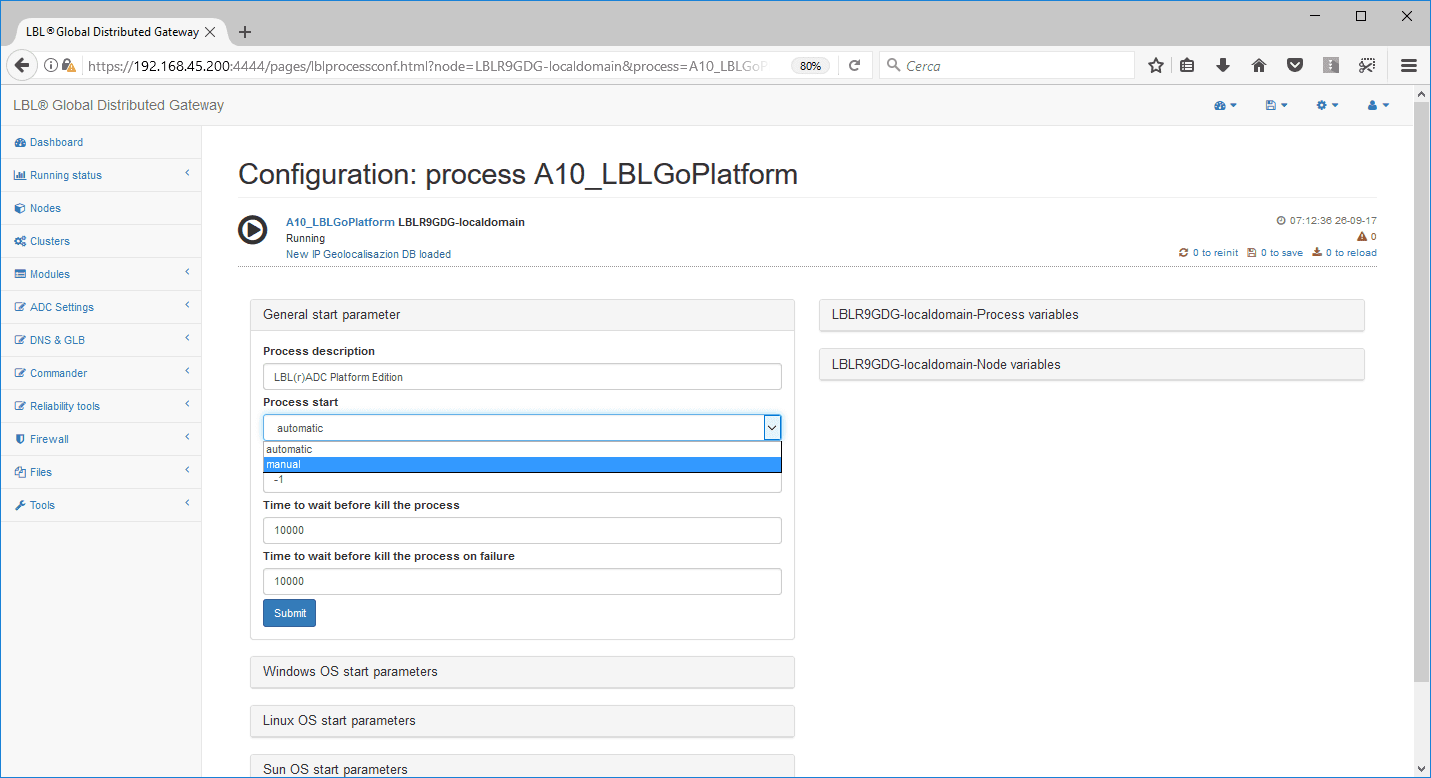Click the Running status bar chart icon
Viewport: 1431px width, 778px height.
pyautogui.click(x=20, y=175)
